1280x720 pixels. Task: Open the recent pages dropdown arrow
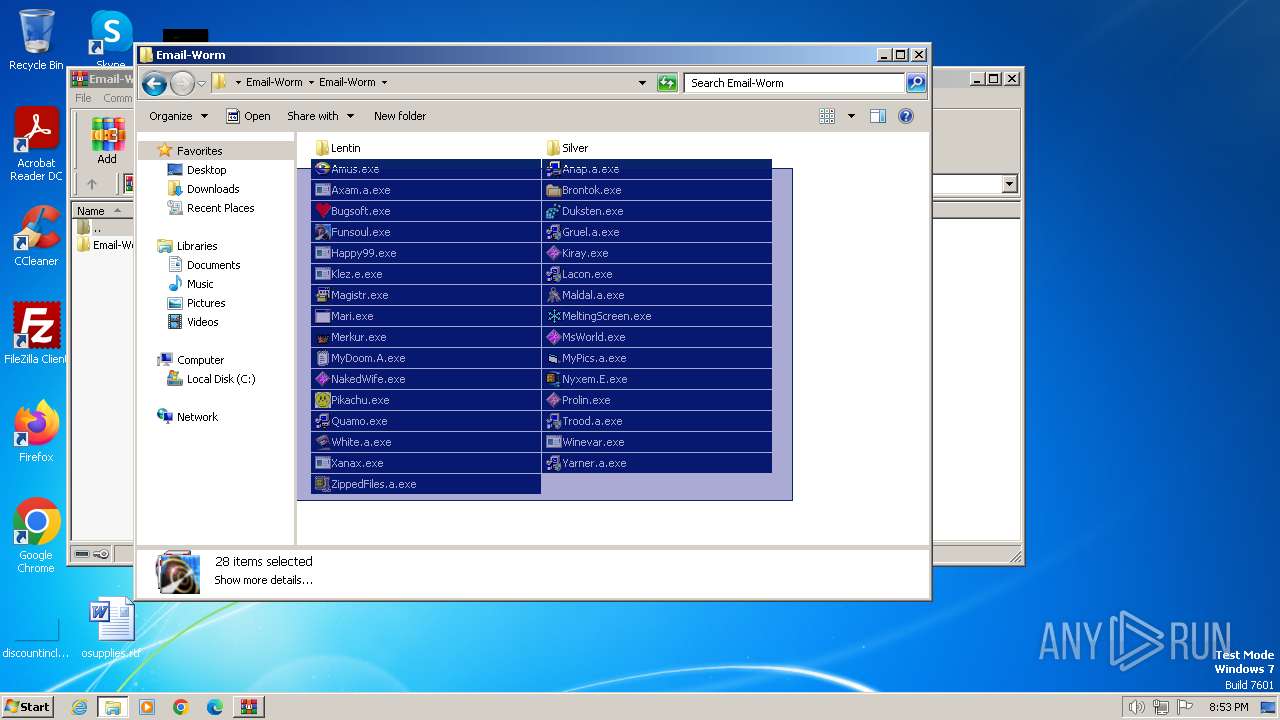tap(201, 83)
